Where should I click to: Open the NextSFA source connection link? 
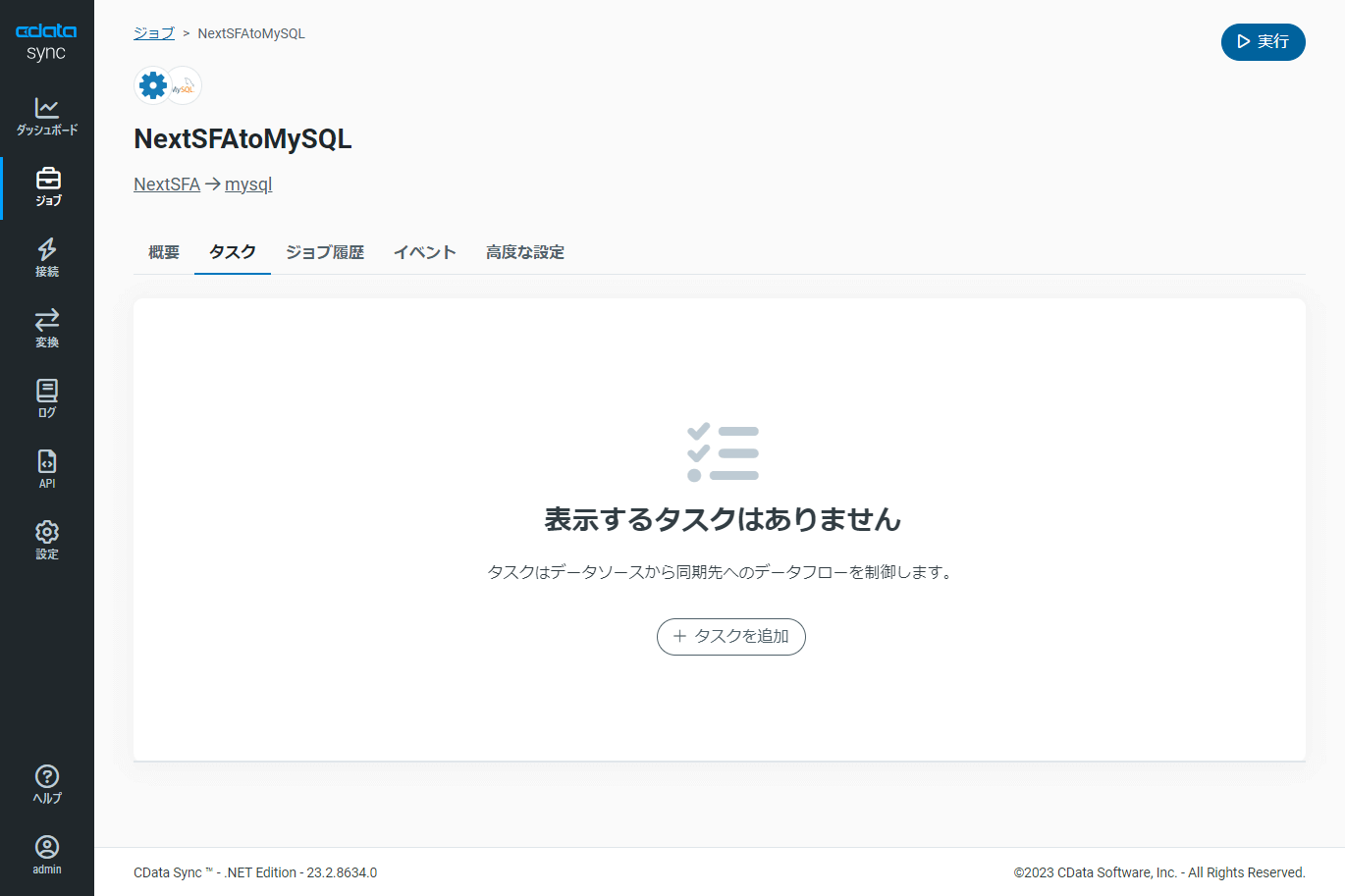pyautogui.click(x=167, y=184)
